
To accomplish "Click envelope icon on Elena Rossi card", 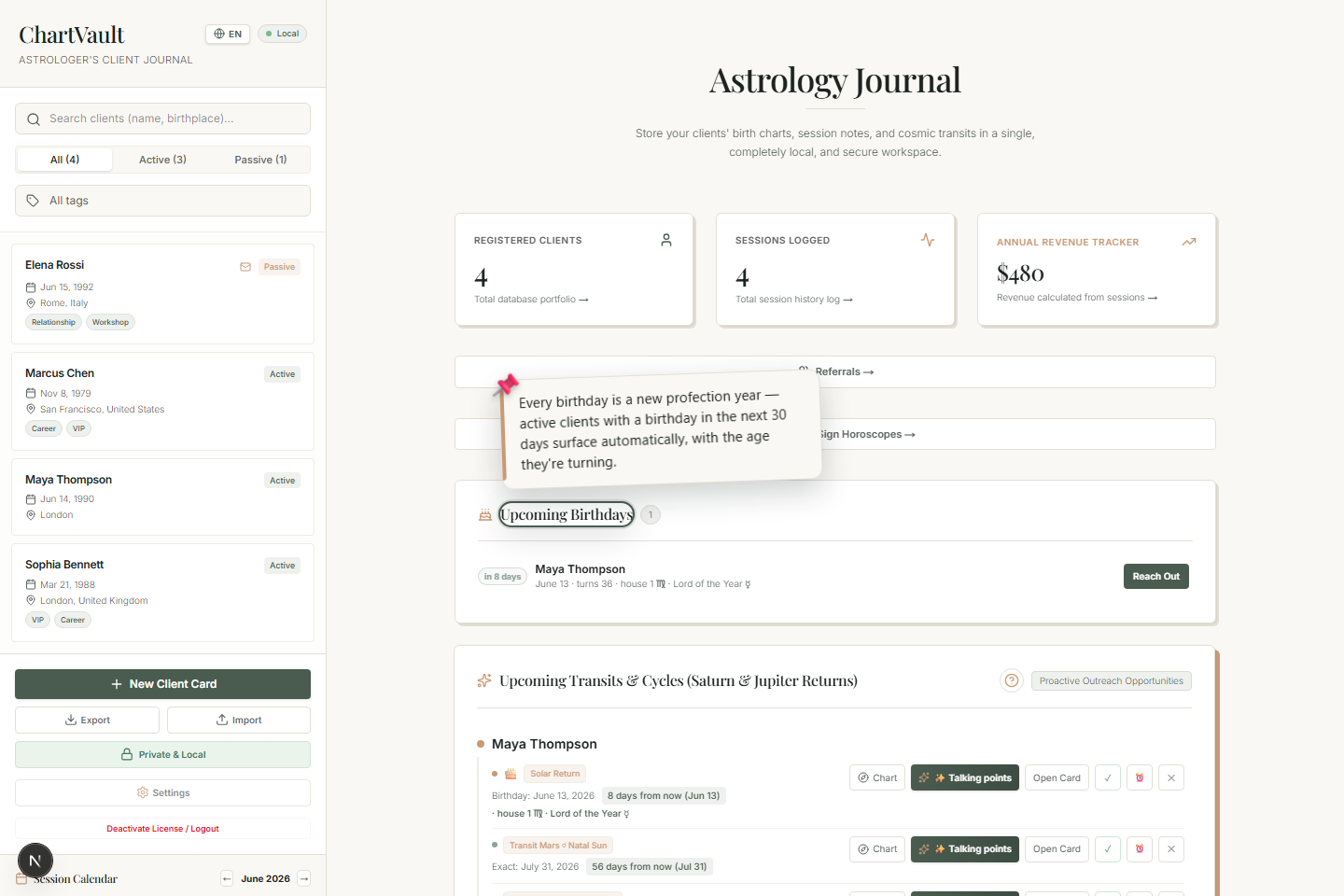I will [x=245, y=267].
